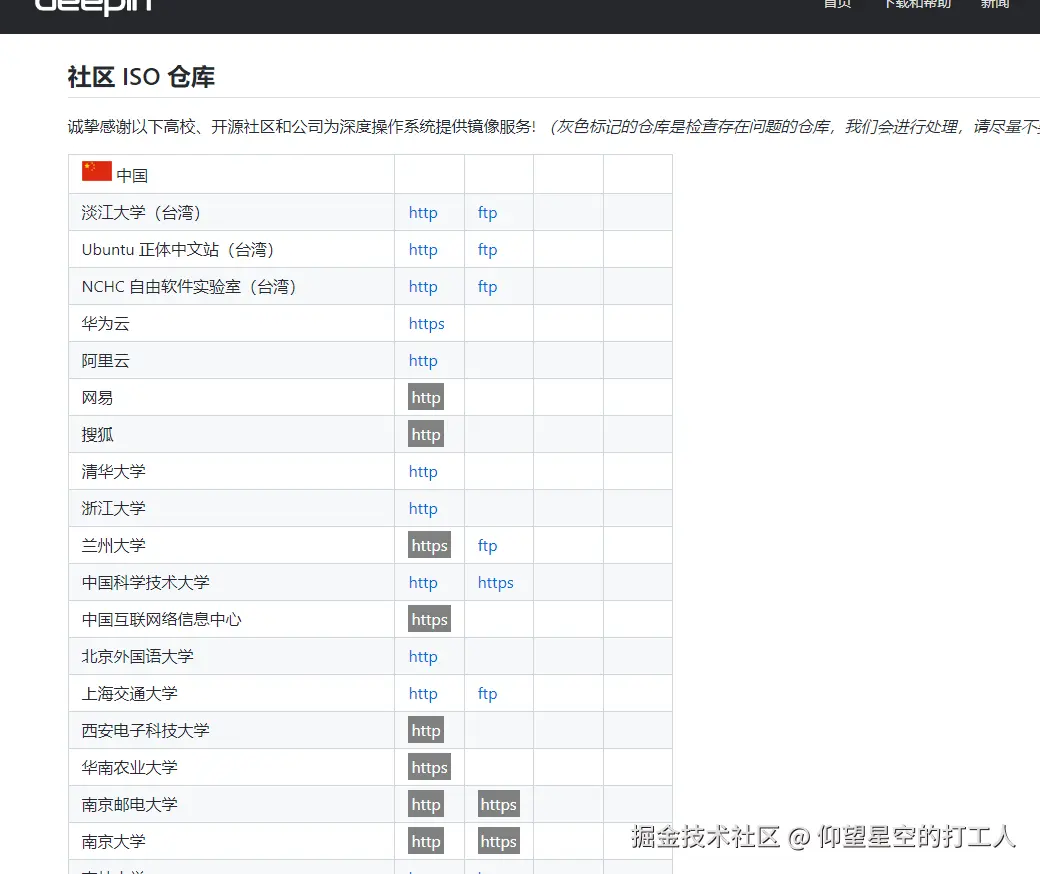Image resolution: width=1040 pixels, height=874 pixels.
Task: Select the 中国科学技术大学 row name
Action: (145, 583)
